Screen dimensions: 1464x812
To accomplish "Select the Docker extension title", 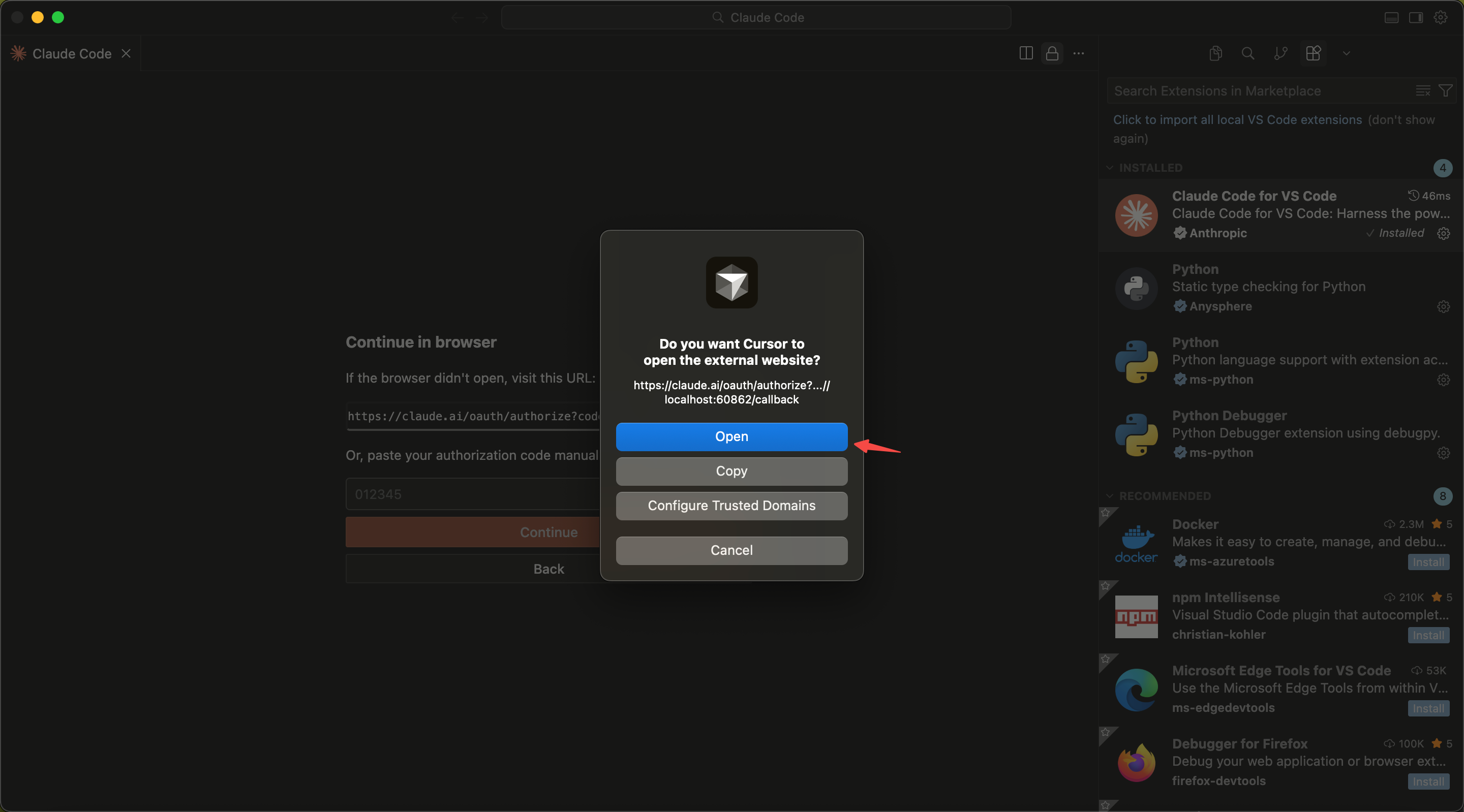I will [1195, 524].
